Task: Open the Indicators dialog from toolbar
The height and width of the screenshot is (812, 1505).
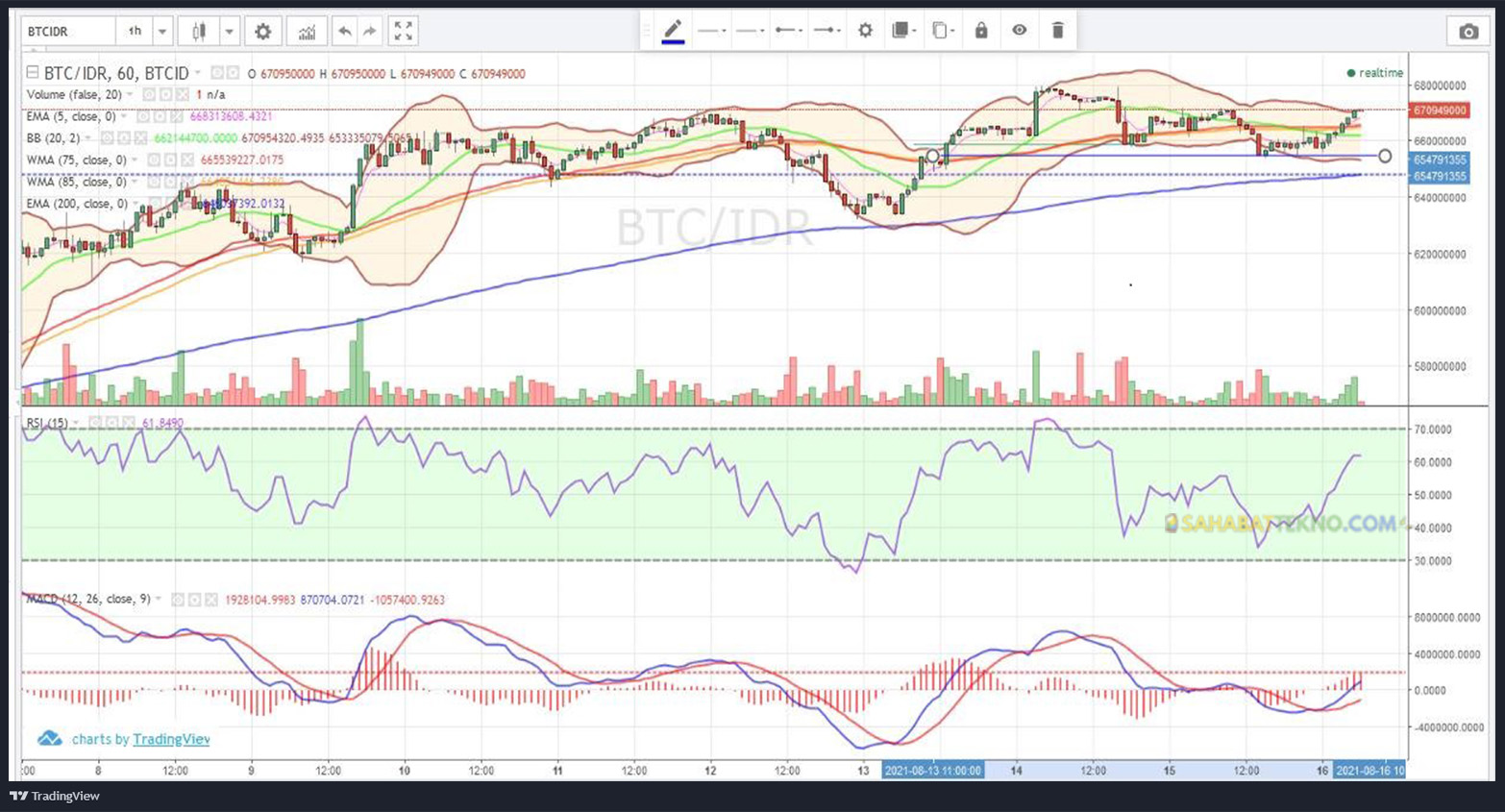Action: point(307,32)
